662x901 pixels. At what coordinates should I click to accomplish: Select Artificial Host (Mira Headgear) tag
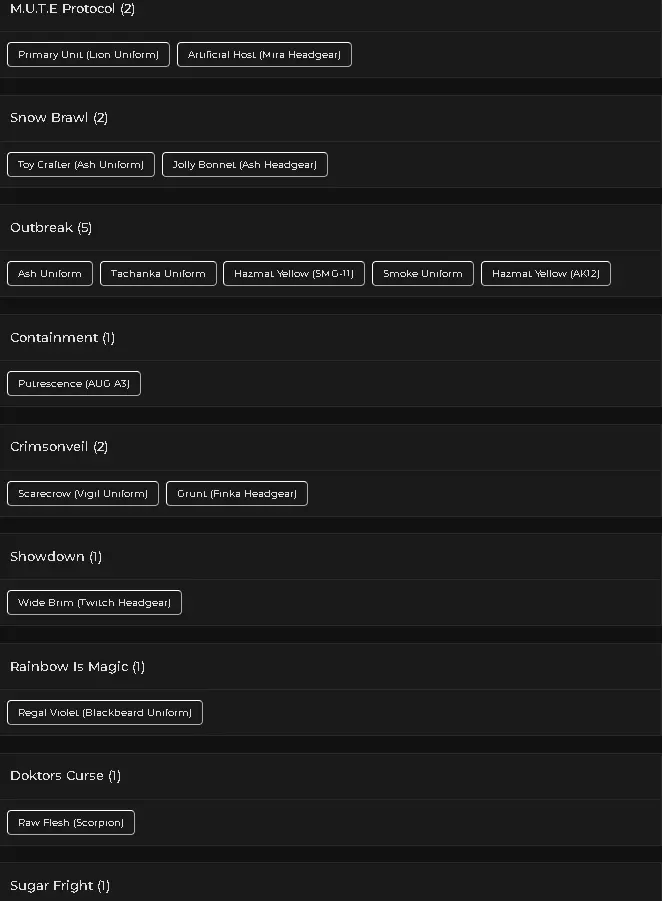coord(264,55)
